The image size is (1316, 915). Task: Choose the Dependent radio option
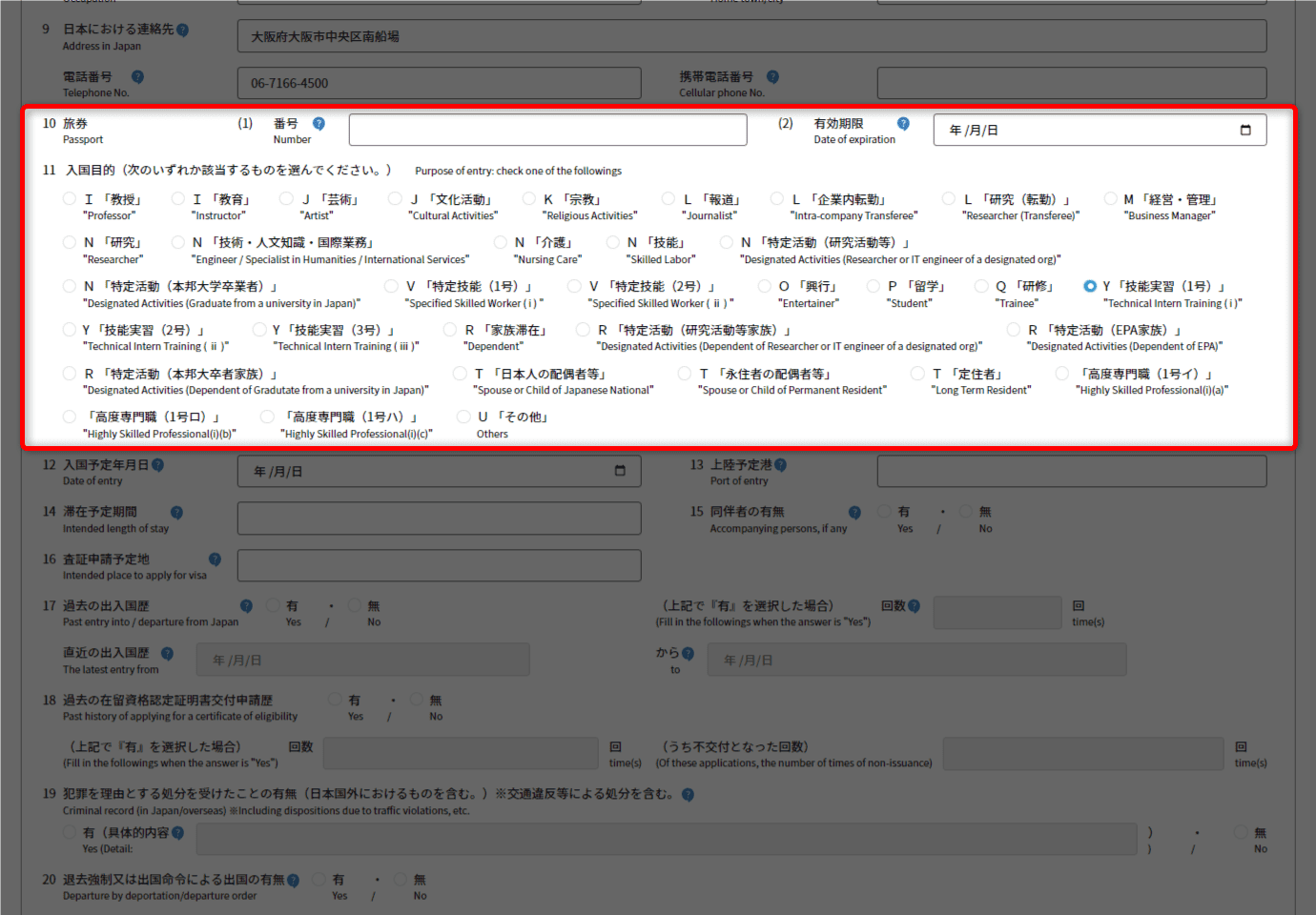point(450,330)
